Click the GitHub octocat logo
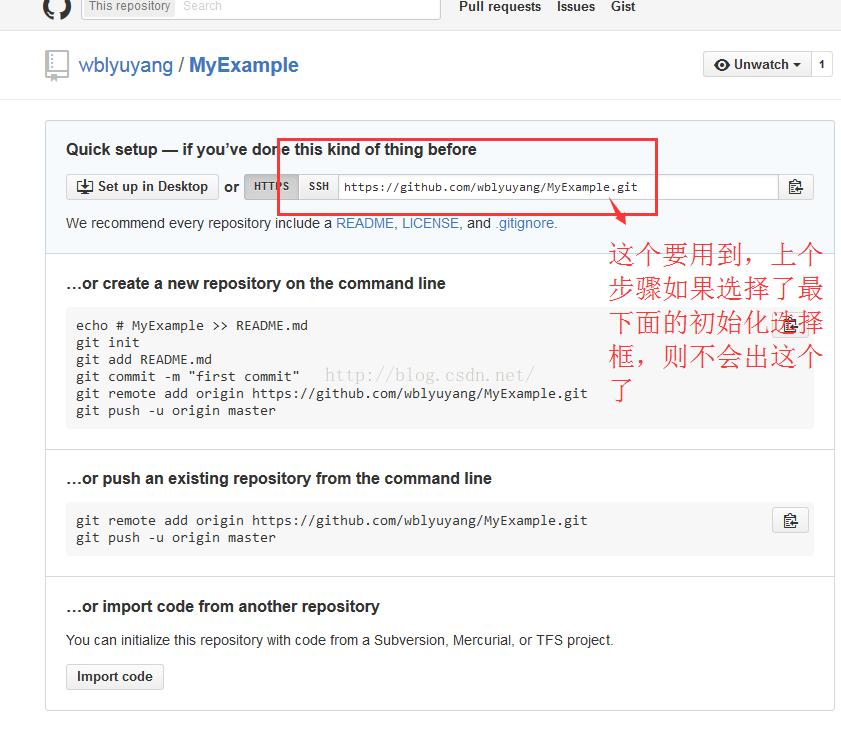The image size is (841, 729). coord(57,8)
